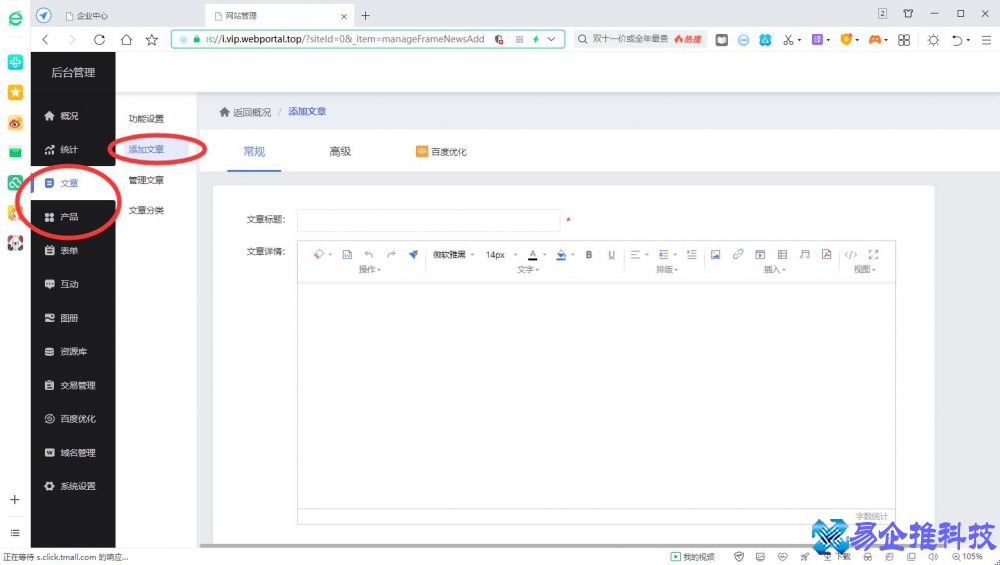Open 管理文章 in the submenu
This screenshot has height=565, width=1000.
coord(146,180)
